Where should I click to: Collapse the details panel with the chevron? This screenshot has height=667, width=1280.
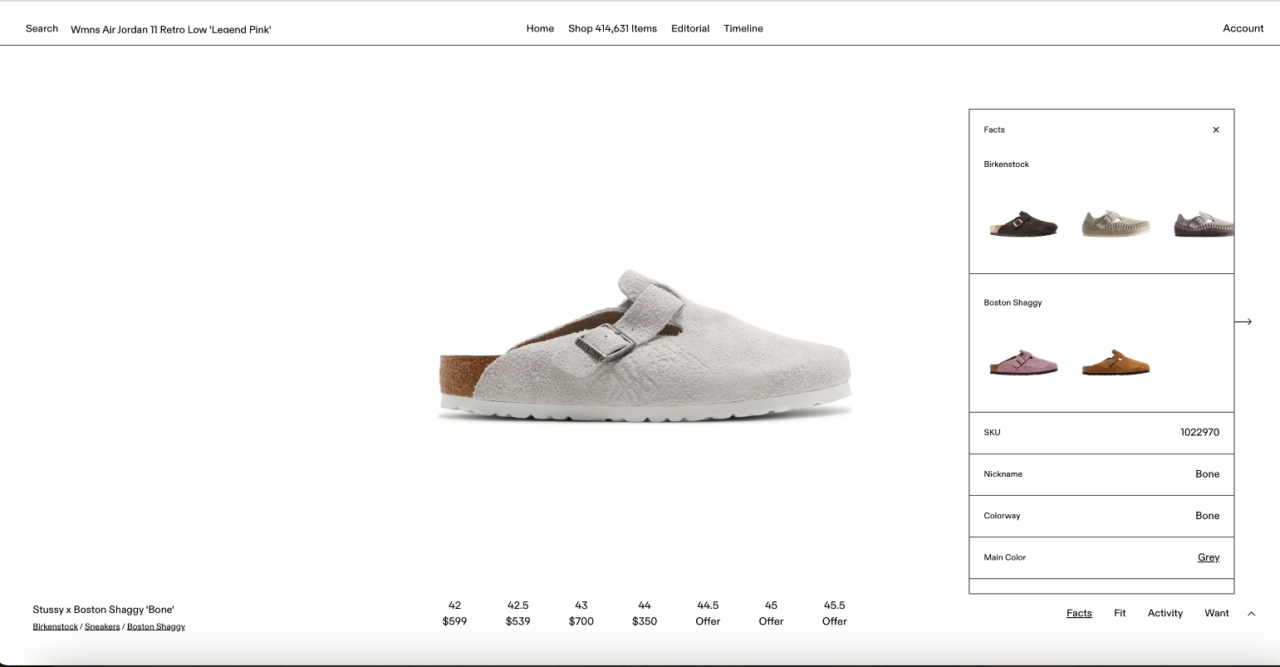1251,614
